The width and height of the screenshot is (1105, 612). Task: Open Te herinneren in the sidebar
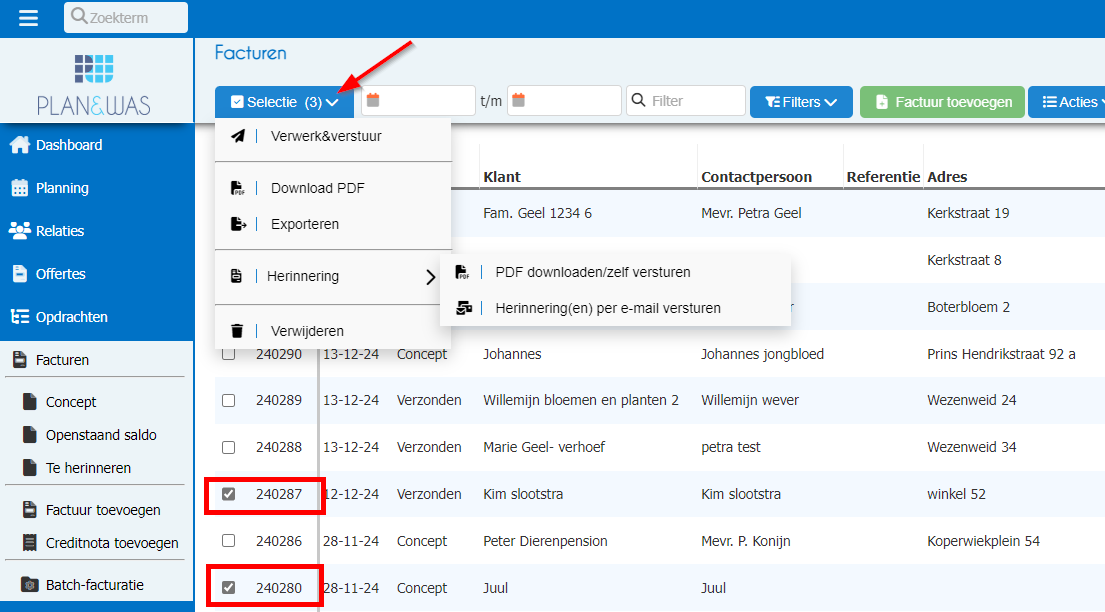88,468
